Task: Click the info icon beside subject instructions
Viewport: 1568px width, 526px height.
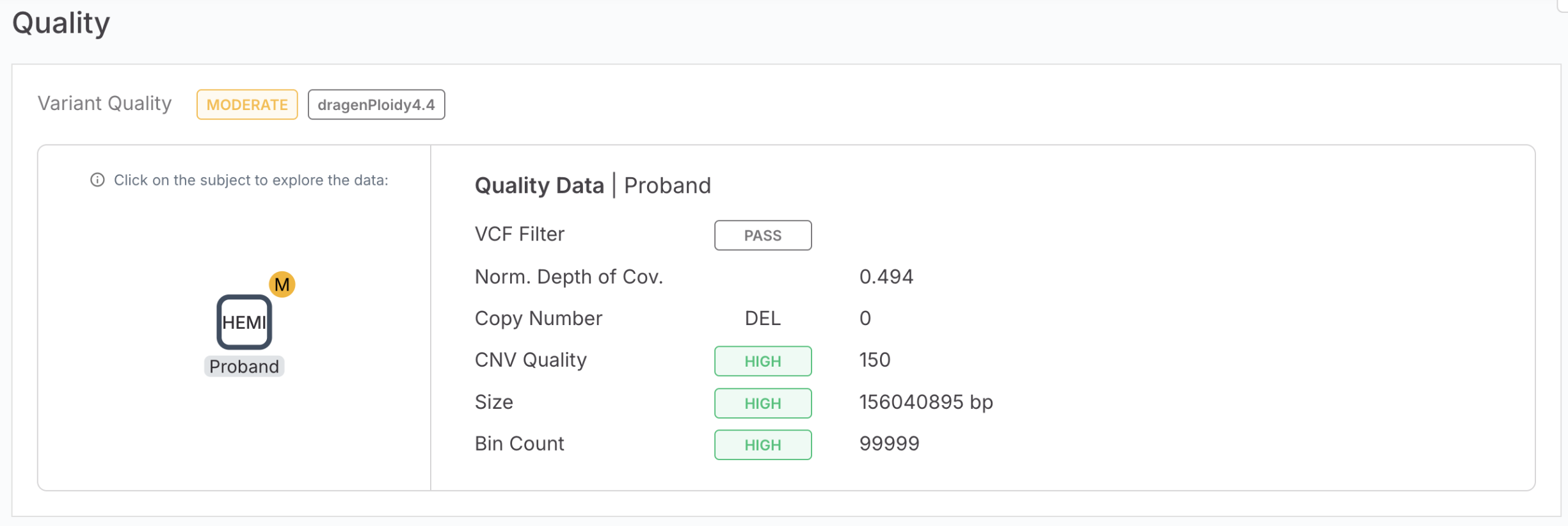Action: coord(97,180)
